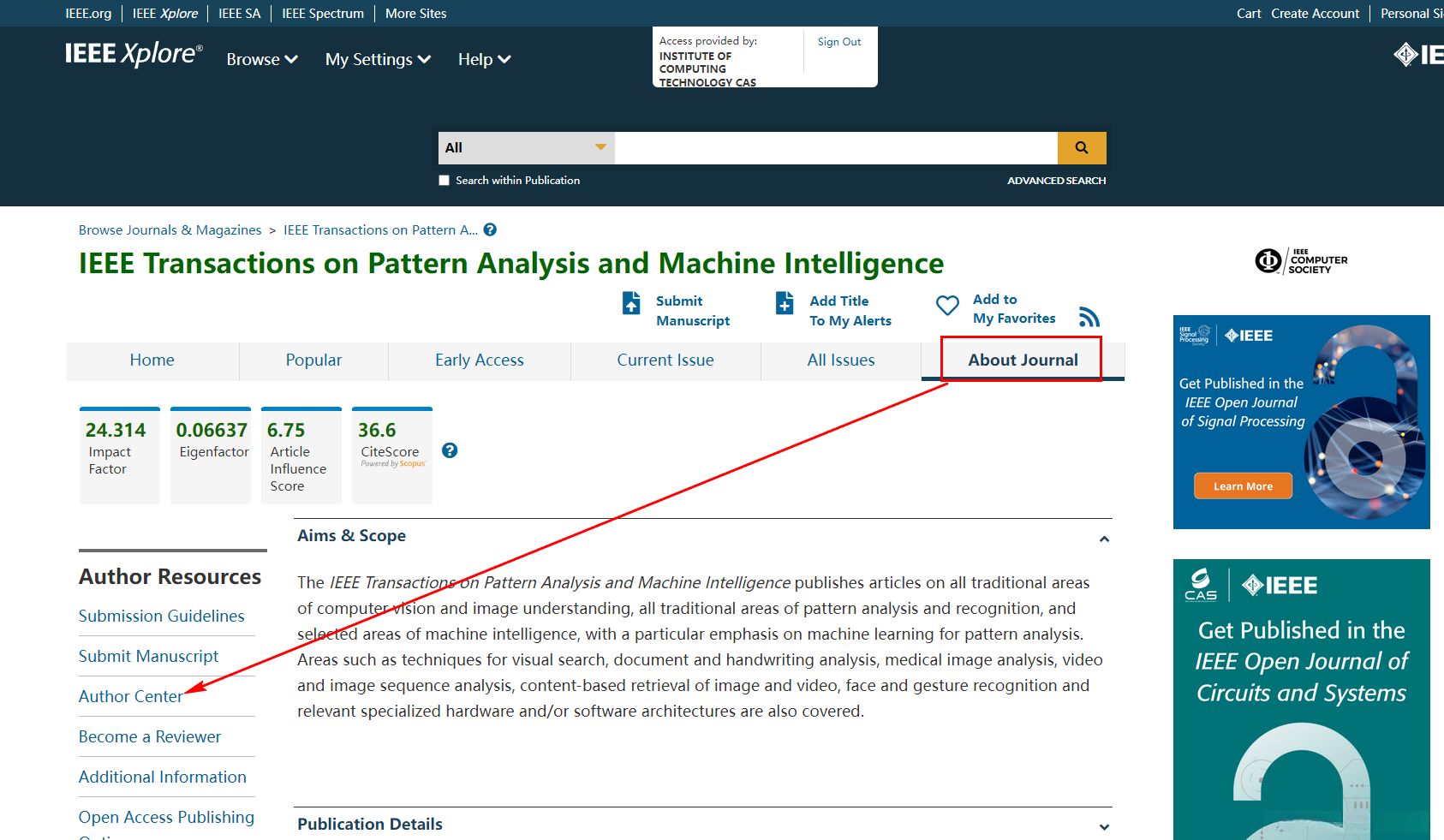The width and height of the screenshot is (1444, 840).
Task: Click the Submit Manuscript document icon
Action: 631,303
